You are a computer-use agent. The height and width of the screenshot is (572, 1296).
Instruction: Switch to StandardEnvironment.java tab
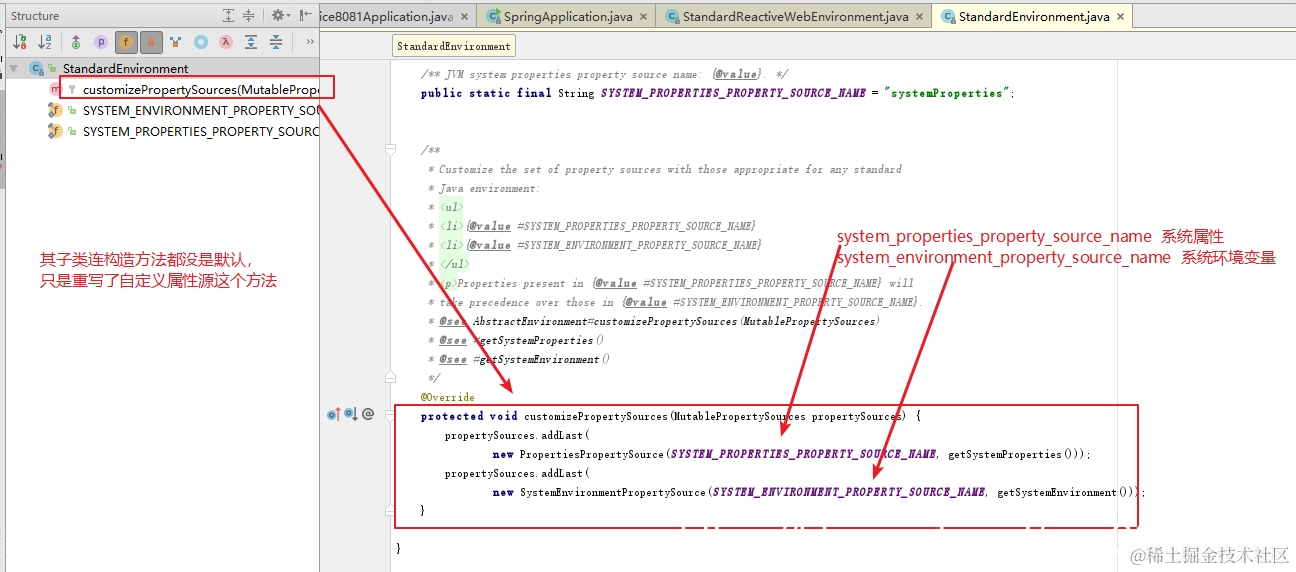click(1031, 16)
